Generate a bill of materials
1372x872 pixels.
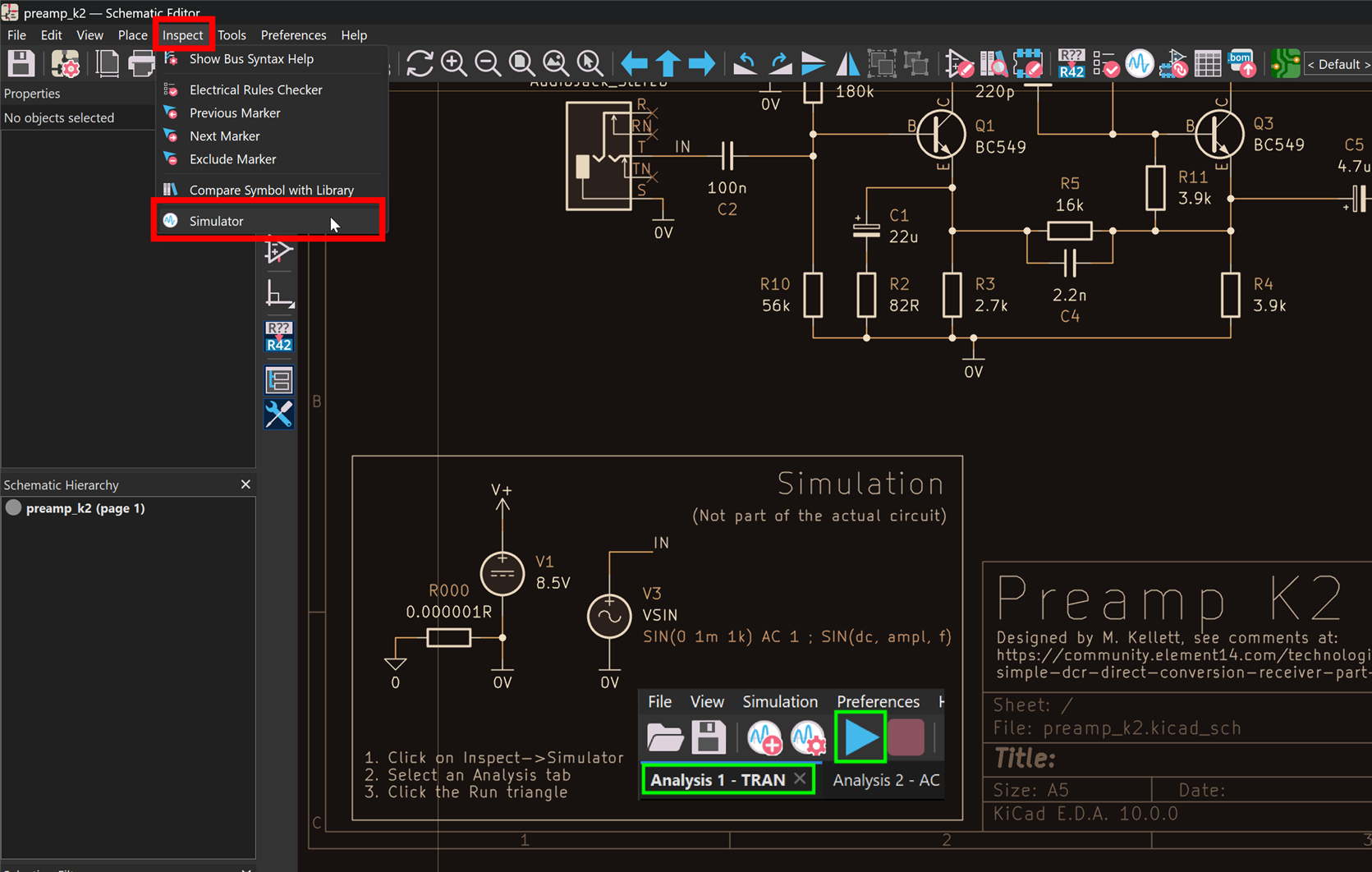1241,63
